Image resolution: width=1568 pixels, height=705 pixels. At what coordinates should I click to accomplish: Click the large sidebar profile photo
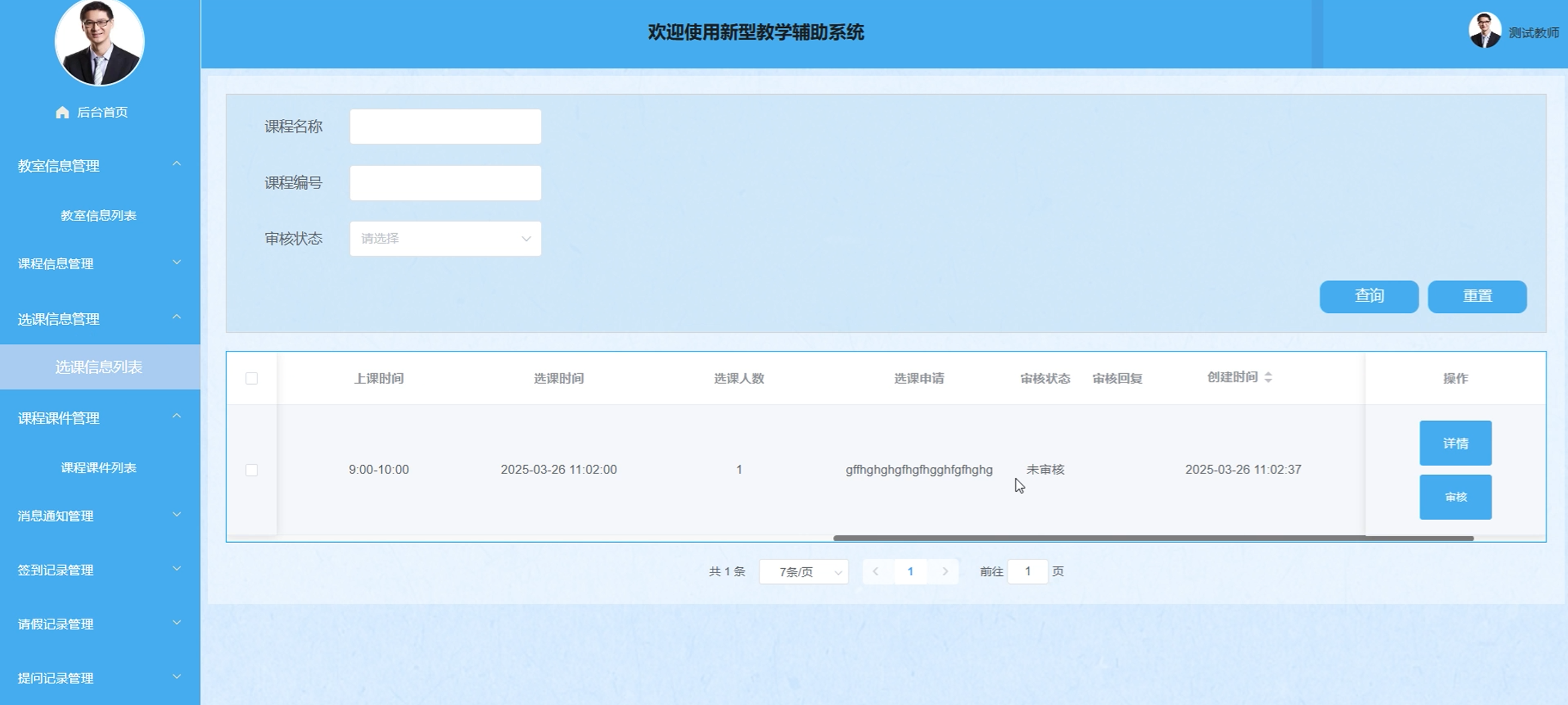coord(99,41)
